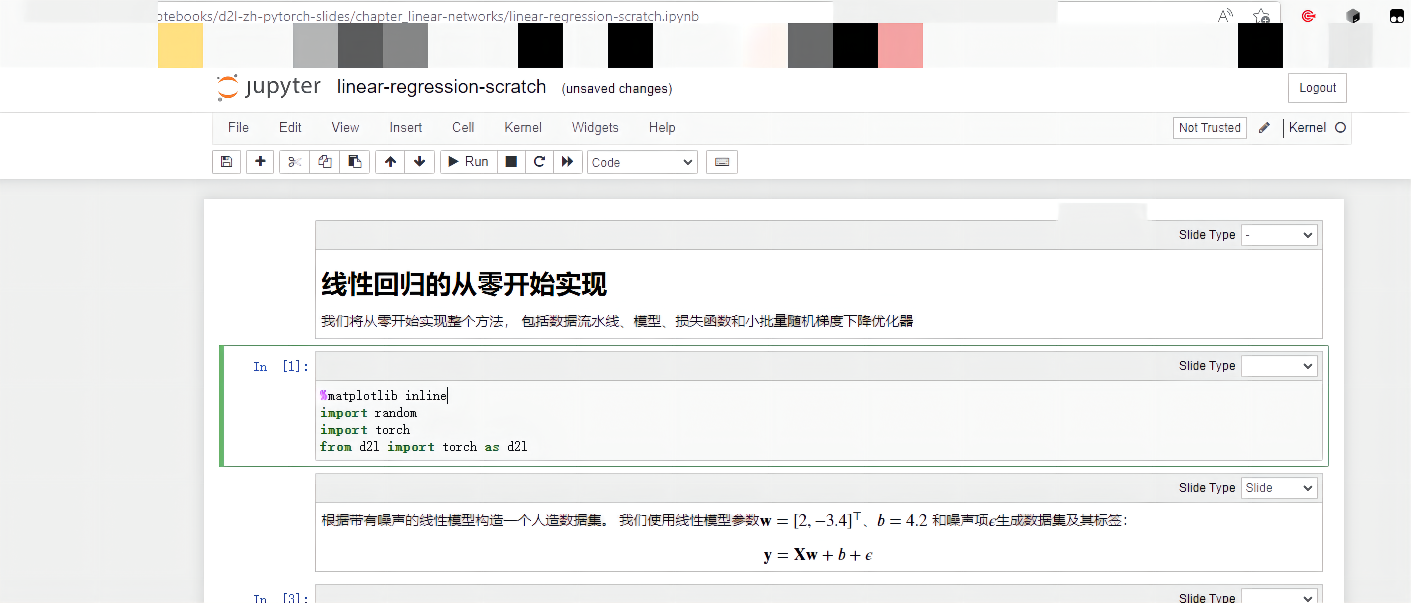
Task: Click the Logout button
Action: click(x=1317, y=88)
